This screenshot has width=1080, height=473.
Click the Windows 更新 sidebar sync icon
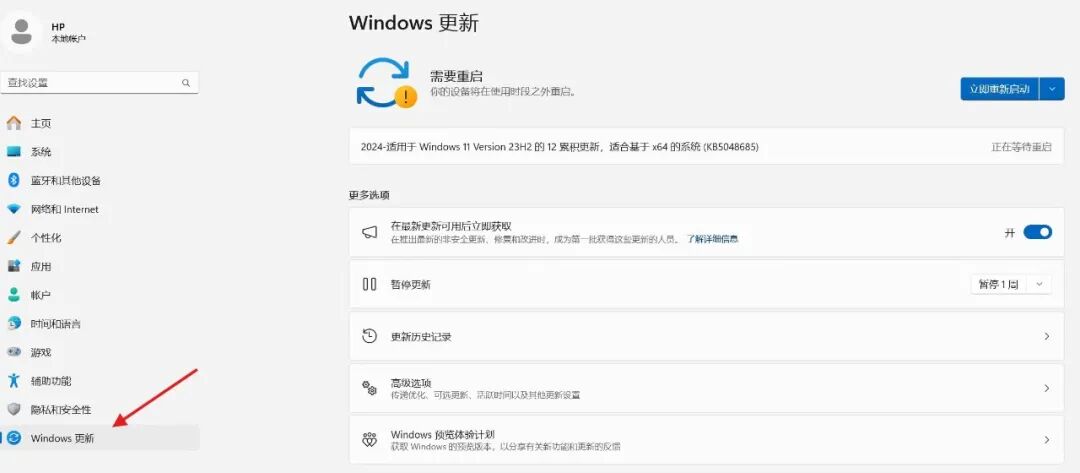(x=14, y=438)
